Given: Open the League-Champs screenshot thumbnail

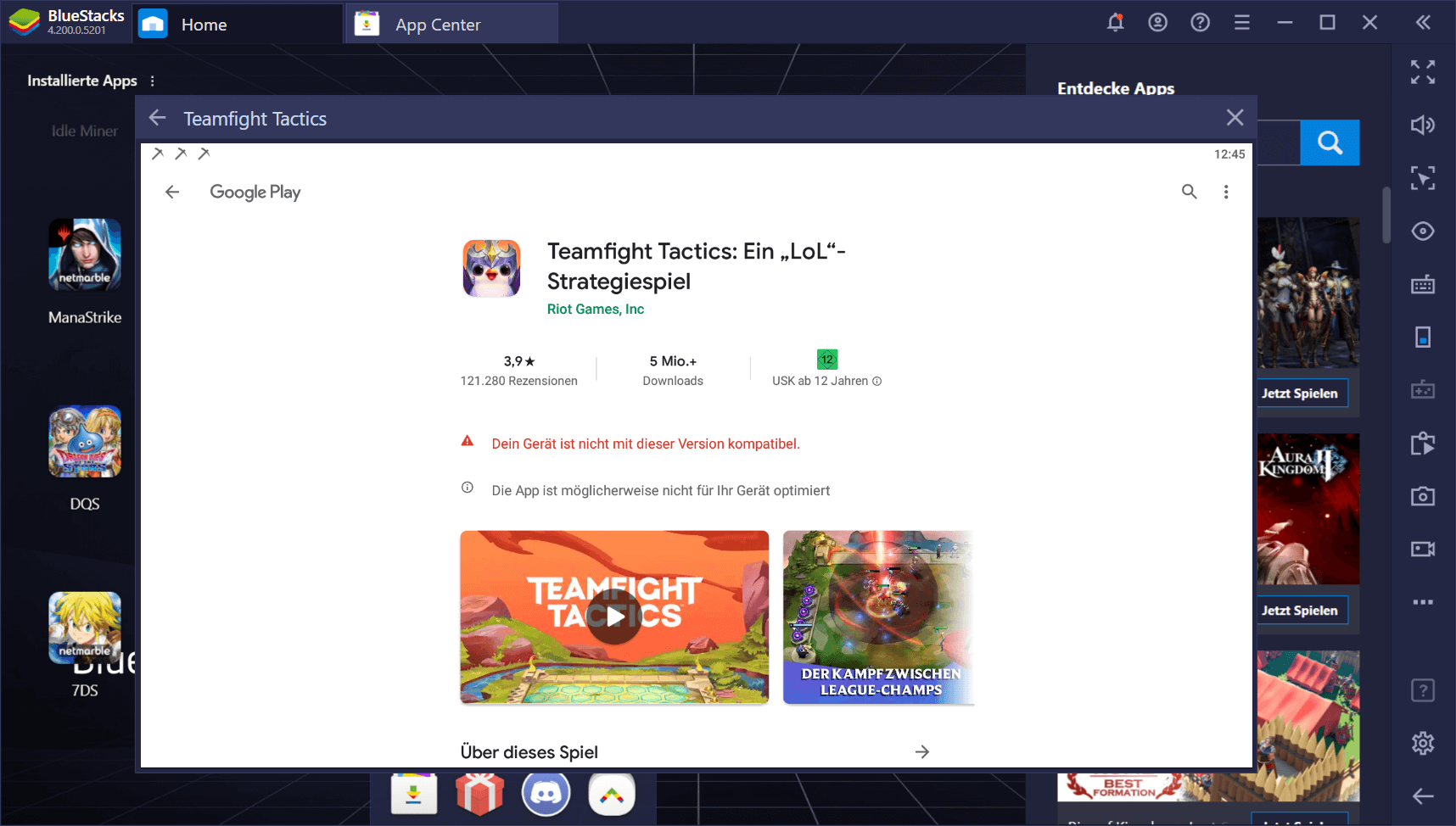Looking at the screenshot, I should 878,617.
